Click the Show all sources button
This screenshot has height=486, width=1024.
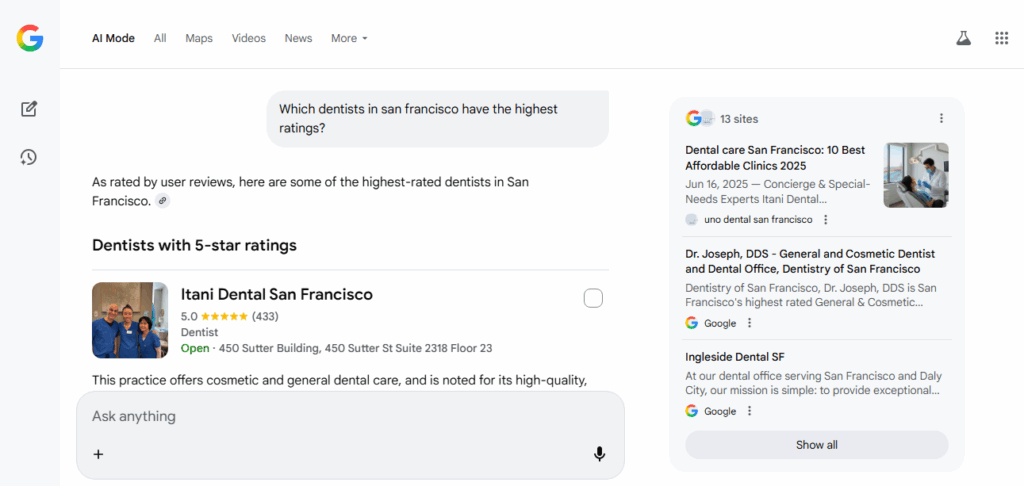(x=816, y=445)
